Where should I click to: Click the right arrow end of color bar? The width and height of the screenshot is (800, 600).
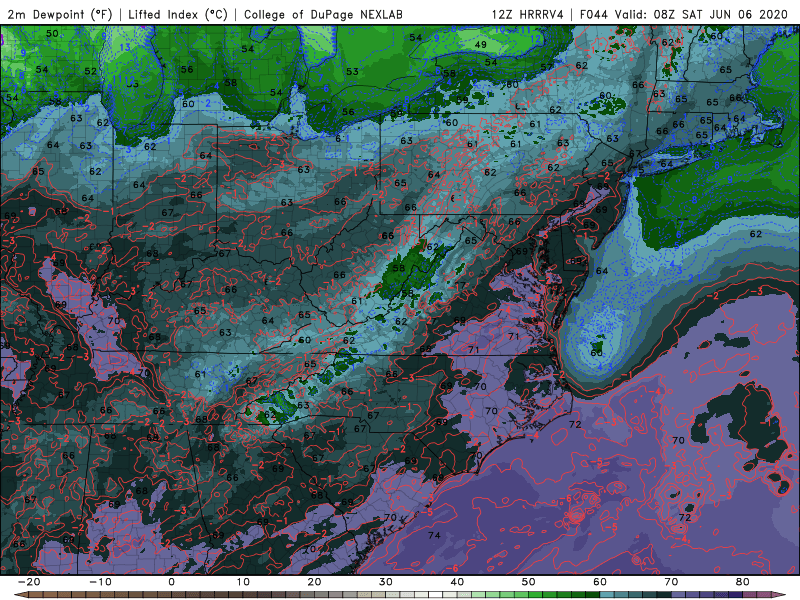pos(780,595)
